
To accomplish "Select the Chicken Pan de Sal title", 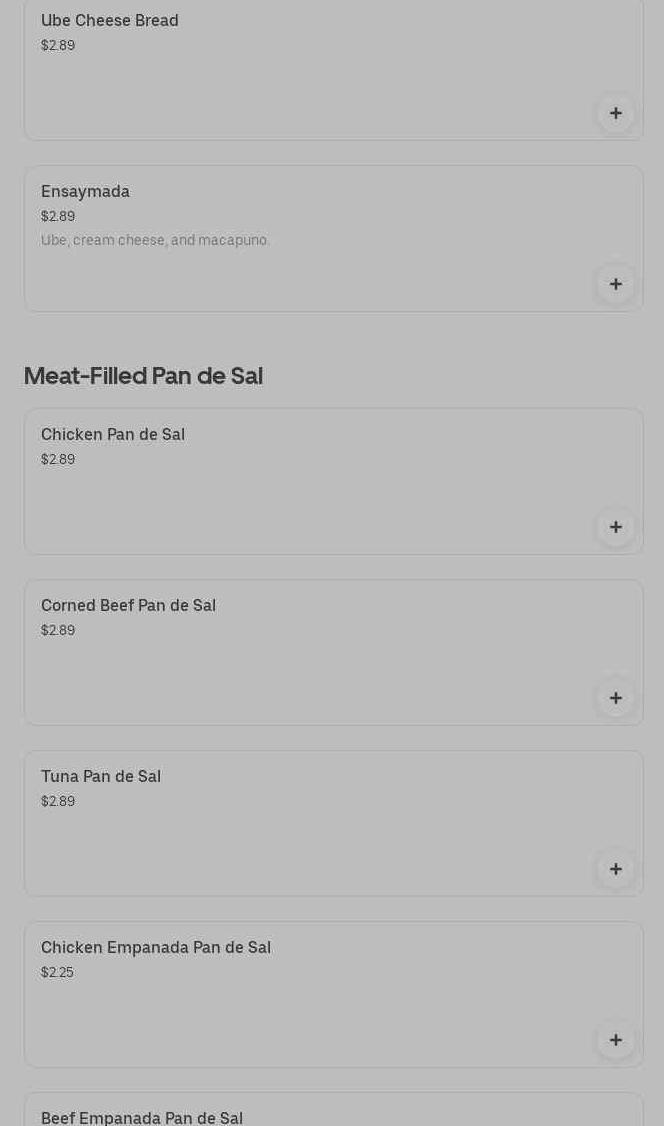I will tap(113, 435).
